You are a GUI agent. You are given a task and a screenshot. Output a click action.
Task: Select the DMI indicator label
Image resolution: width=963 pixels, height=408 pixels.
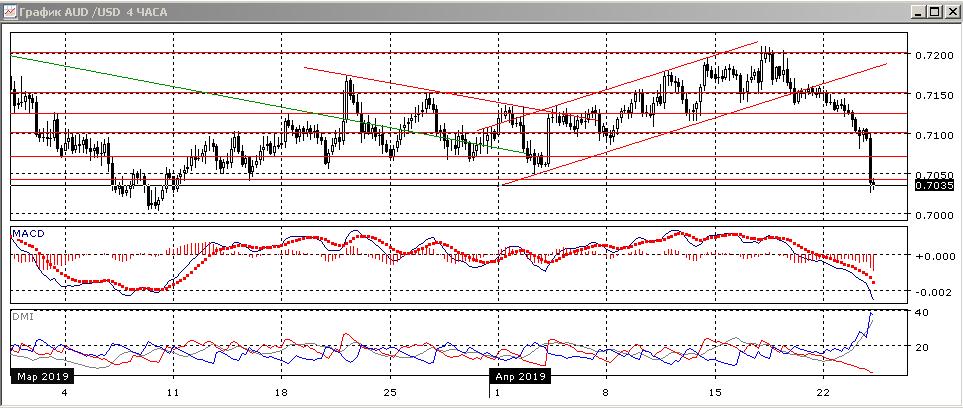pyautogui.click(x=21, y=316)
